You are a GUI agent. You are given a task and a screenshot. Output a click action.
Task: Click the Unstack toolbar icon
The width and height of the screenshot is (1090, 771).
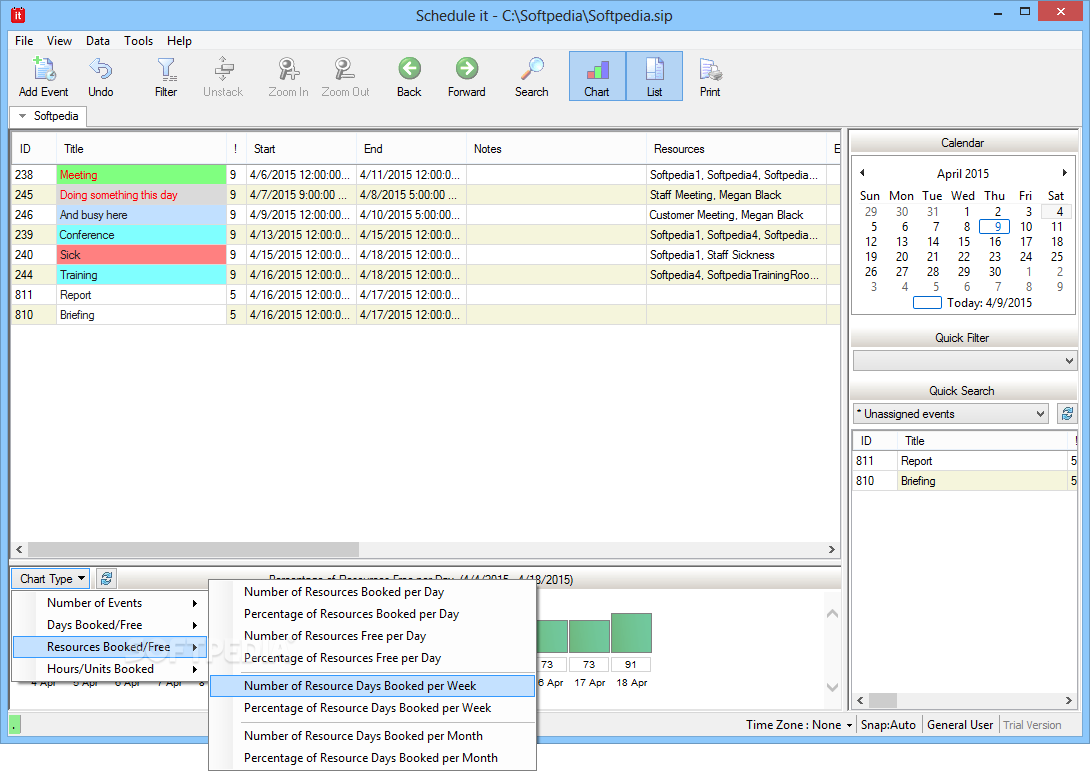[x=223, y=76]
